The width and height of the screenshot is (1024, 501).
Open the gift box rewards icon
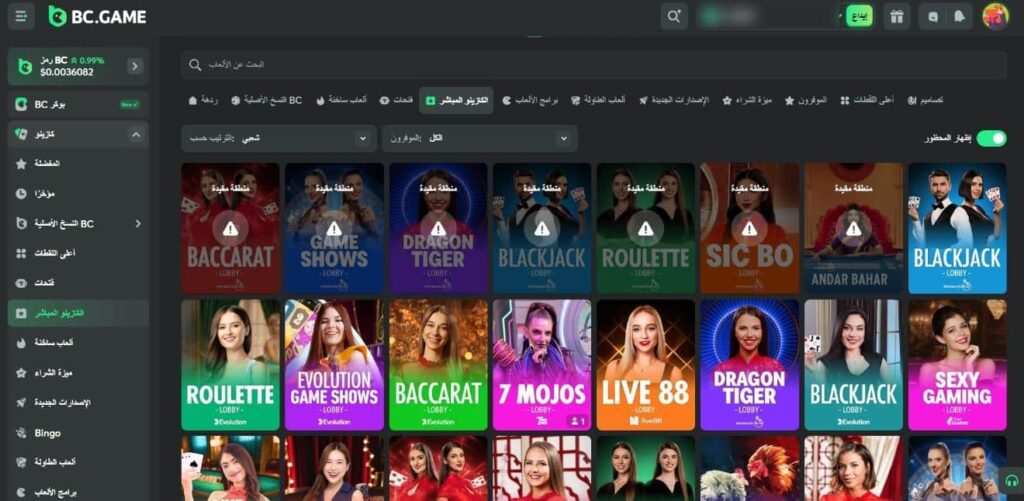[x=896, y=16]
